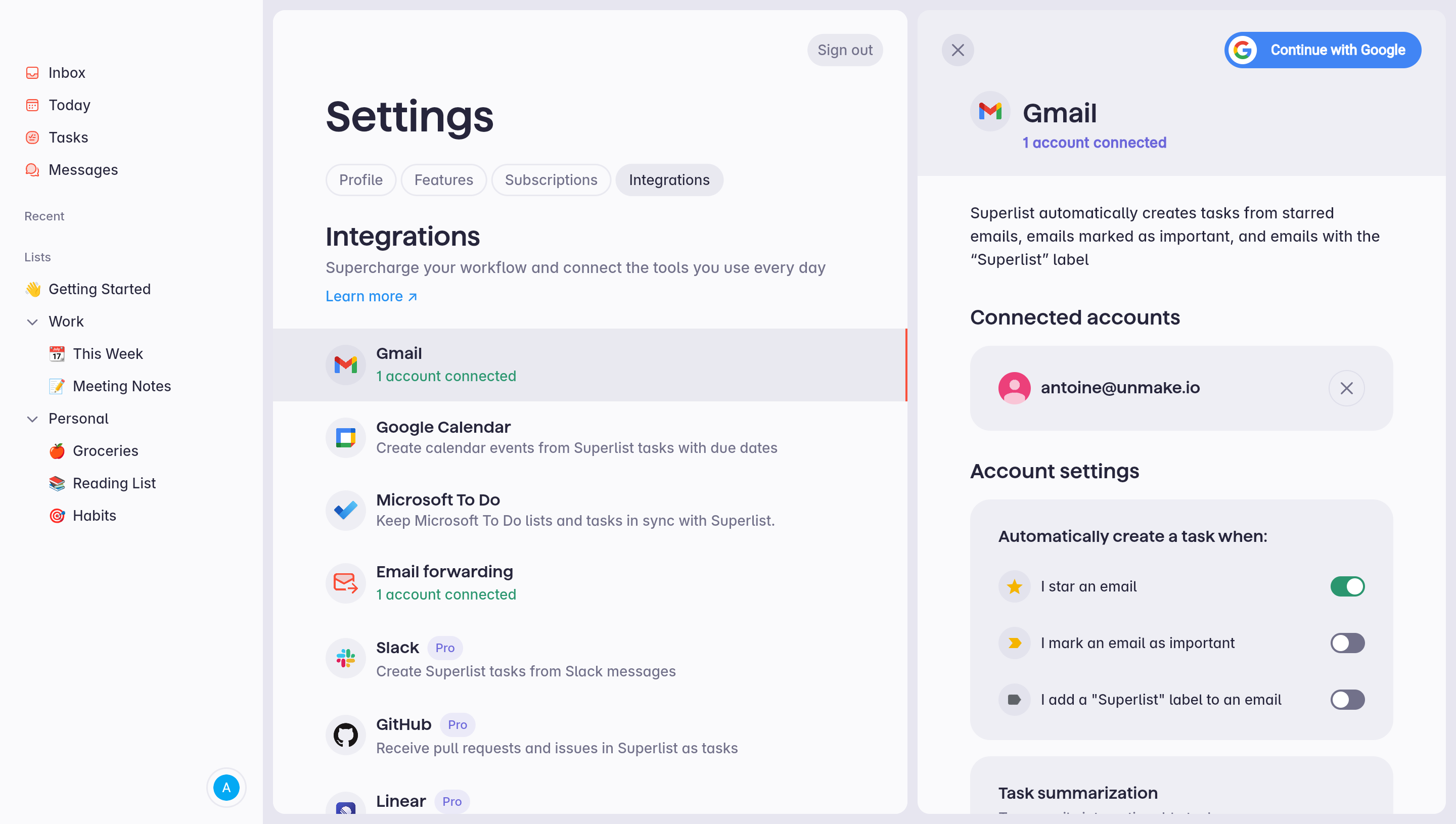Viewport: 1456px width, 824px height.
Task: Click Continue with Google button
Action: click(1323, 50)
